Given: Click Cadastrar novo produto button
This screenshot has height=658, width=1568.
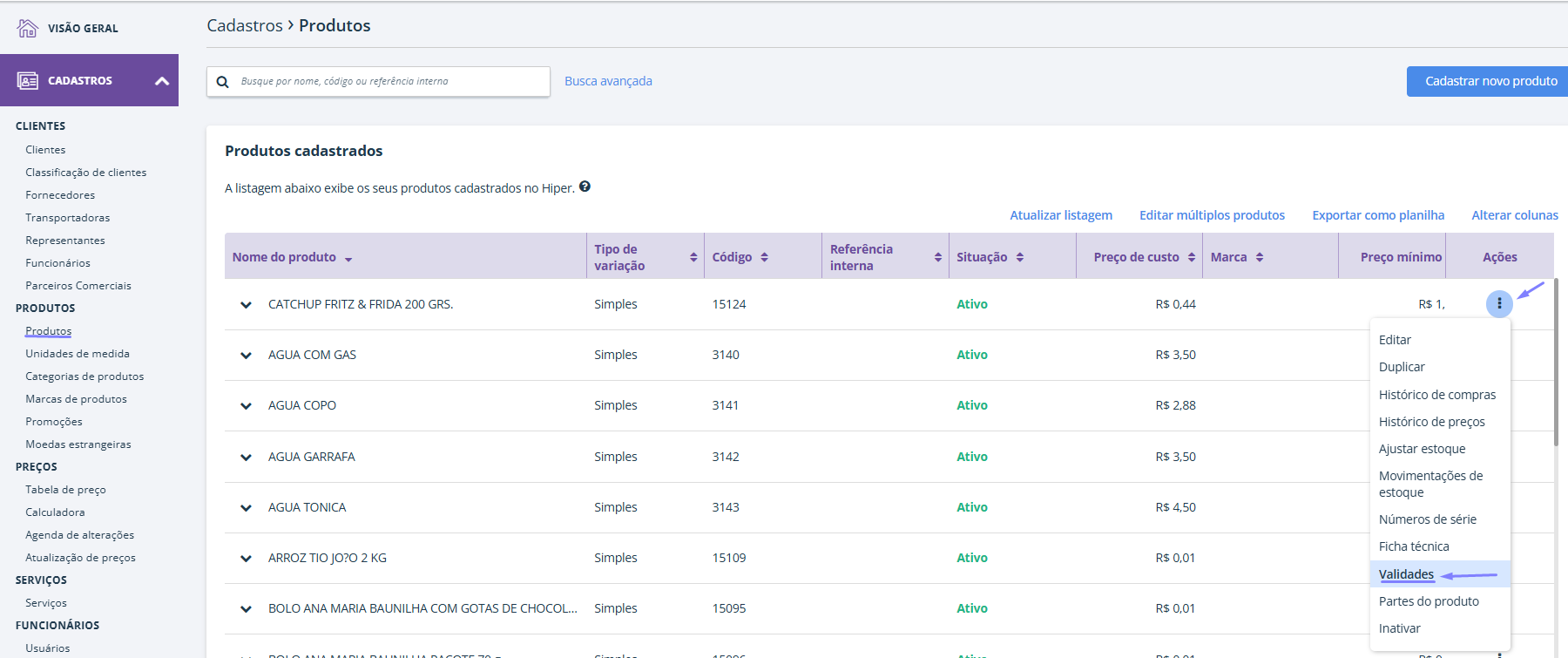Looking at the screenshot, I should (1488, 81).
